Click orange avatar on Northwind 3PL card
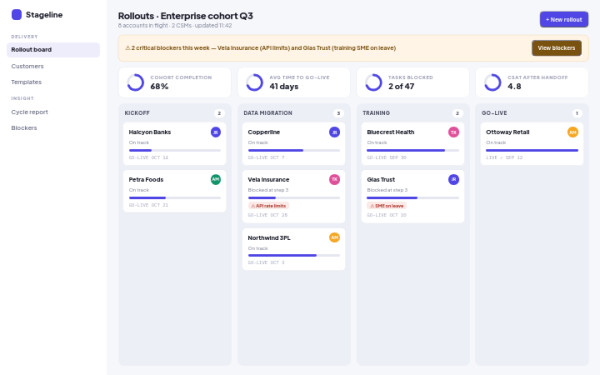The image size is (600, 375). coord(334,238)
